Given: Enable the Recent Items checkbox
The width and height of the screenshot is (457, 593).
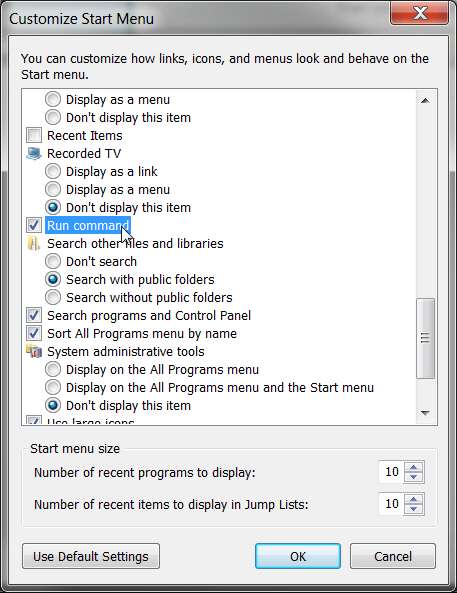Looking at the screenshot, I should [34, 135].
